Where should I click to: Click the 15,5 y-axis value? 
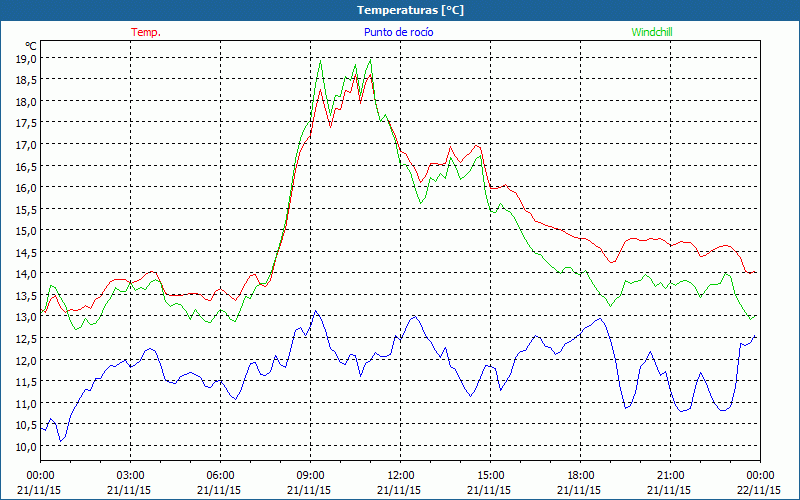pos(28,209)
